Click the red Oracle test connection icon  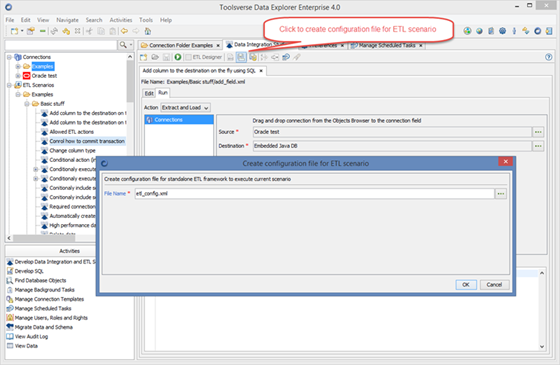[26, 76]
